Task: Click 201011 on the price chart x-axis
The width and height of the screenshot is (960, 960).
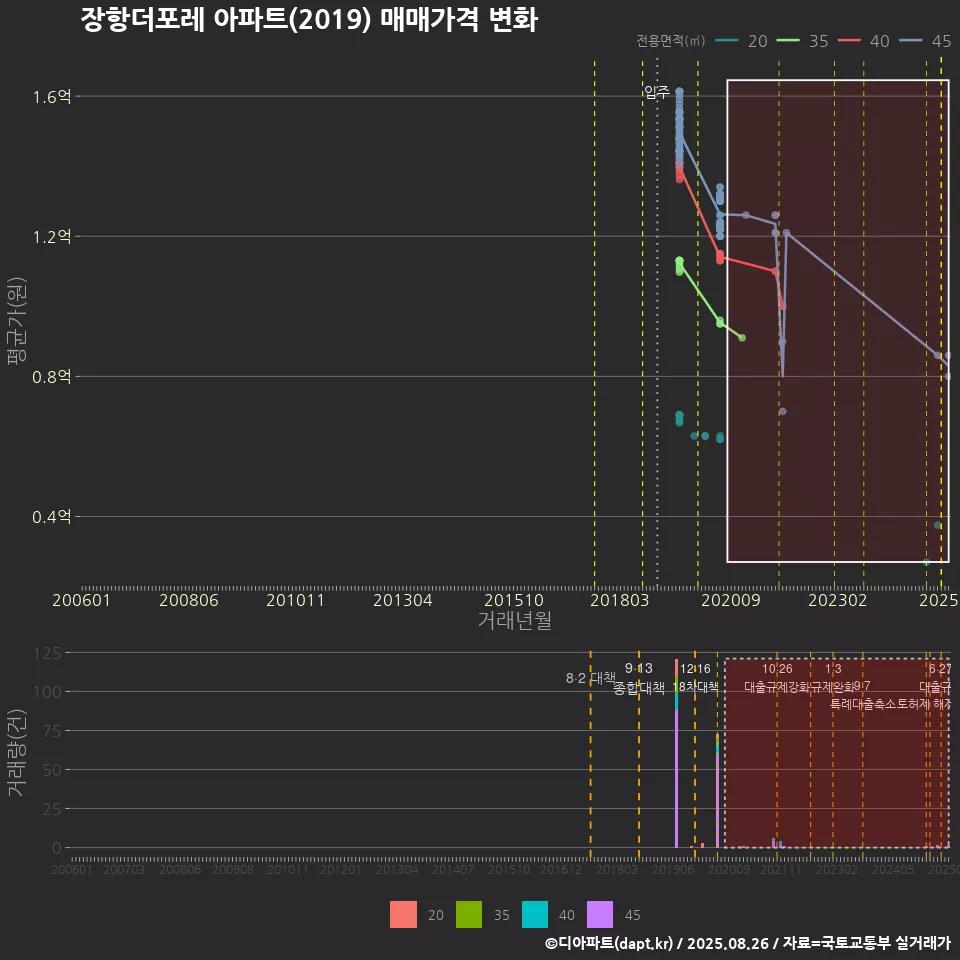Action: click(x=295, y=600)
